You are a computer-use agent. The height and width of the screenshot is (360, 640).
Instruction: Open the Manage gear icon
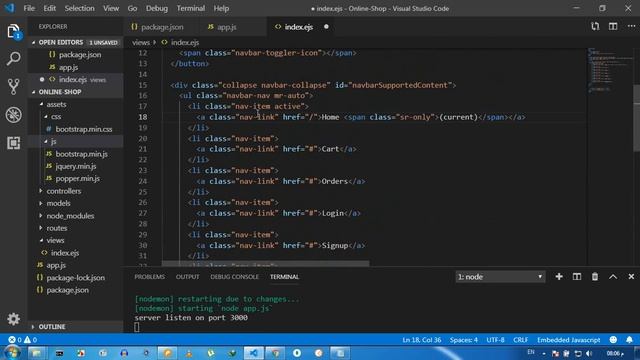(13, 319)
